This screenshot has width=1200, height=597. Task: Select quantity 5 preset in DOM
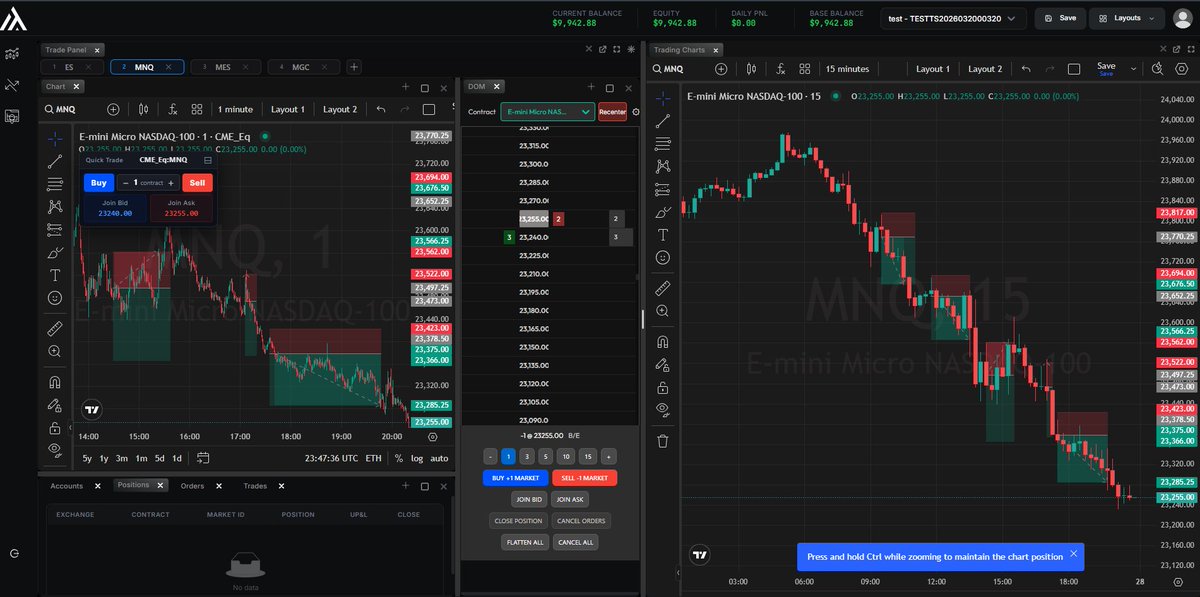[x=545, y=456]
